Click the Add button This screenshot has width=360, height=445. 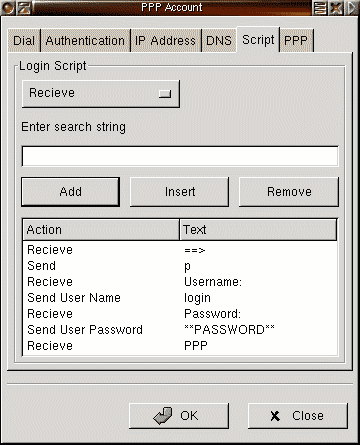click(70, 192)
